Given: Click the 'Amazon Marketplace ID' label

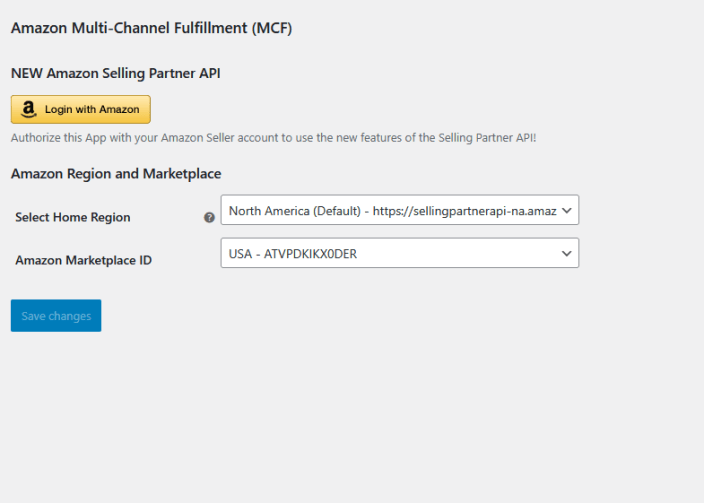Looking at the screenshot, I should pyautogui.click(x=84, y=260).
